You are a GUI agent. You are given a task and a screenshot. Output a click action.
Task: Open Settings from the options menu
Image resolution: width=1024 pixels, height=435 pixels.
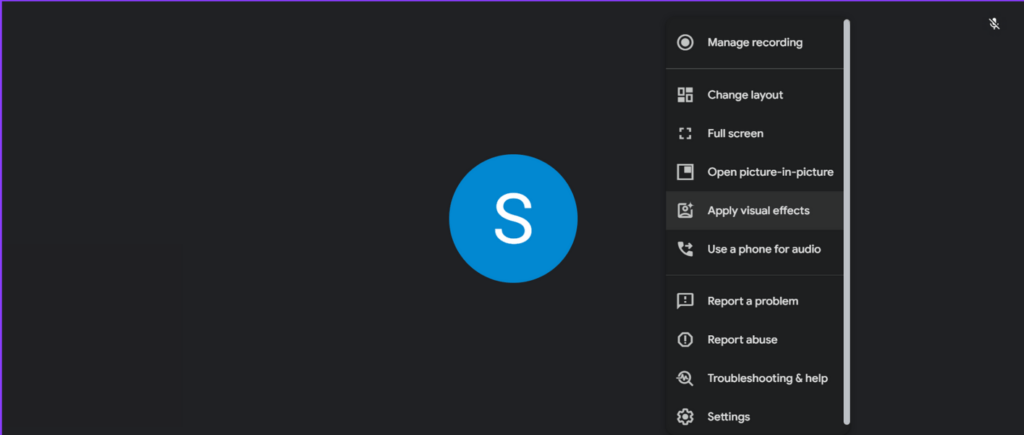click(754, 417)
